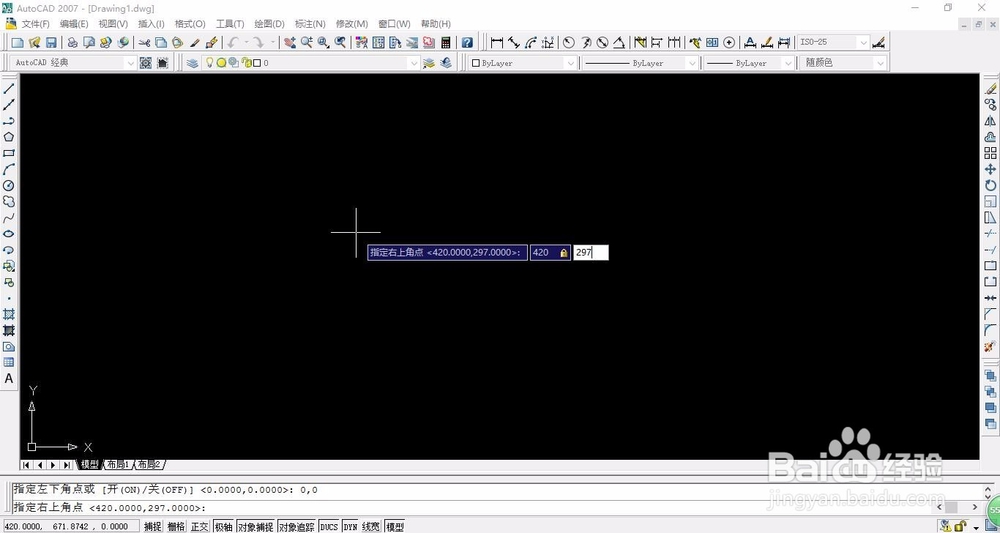The image size is (1000, 533).
Task: Click the Pan realtime hand icon
Action: click(290, 43)
